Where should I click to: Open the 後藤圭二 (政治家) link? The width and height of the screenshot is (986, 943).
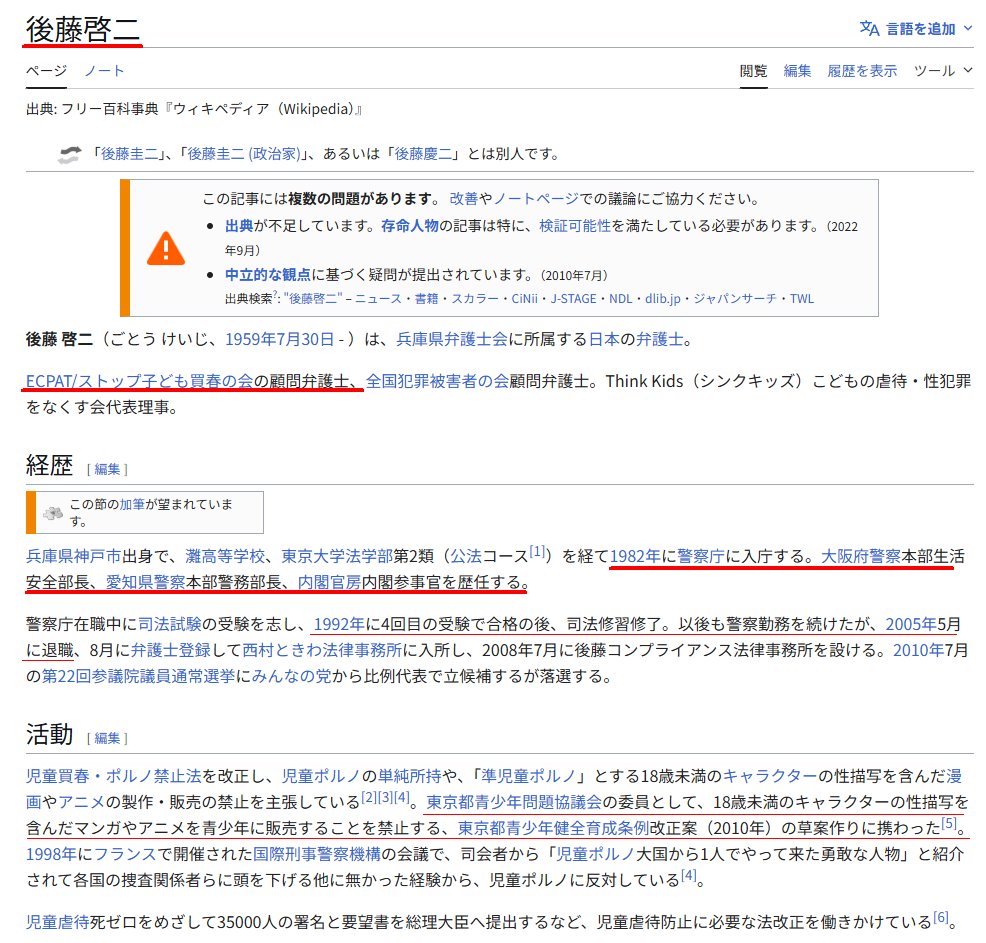(x=244, y=154)
